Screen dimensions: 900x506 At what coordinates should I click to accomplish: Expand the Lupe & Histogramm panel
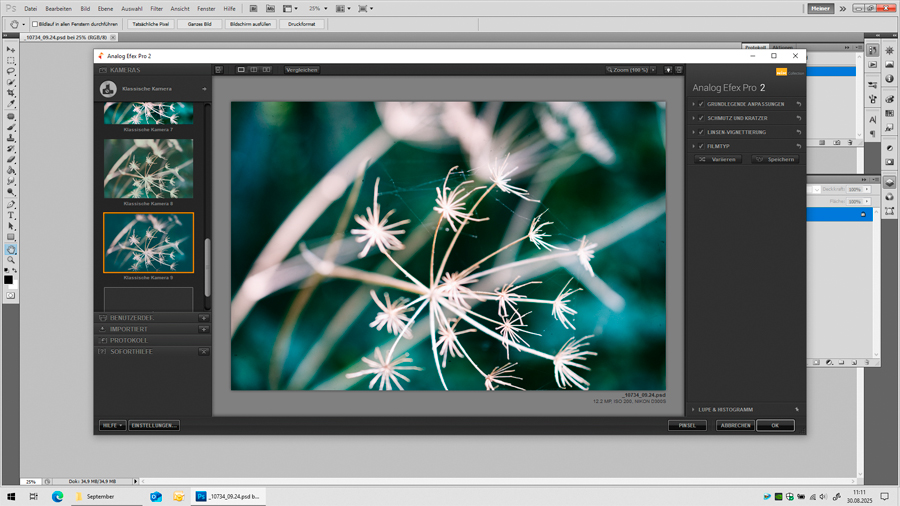[694, 409]
